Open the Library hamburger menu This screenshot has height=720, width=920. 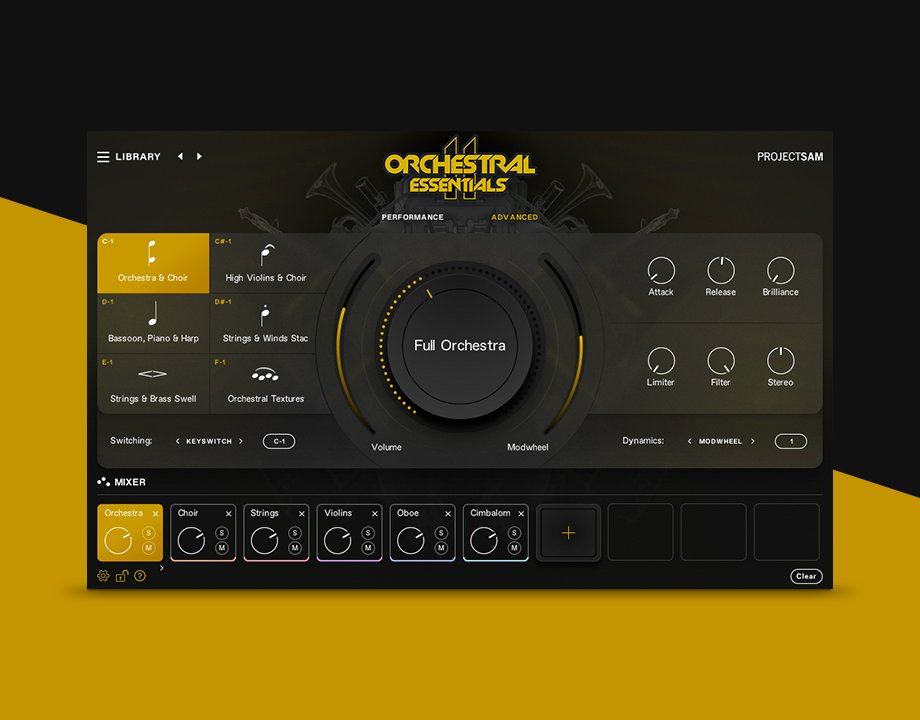tap(103, 156)
